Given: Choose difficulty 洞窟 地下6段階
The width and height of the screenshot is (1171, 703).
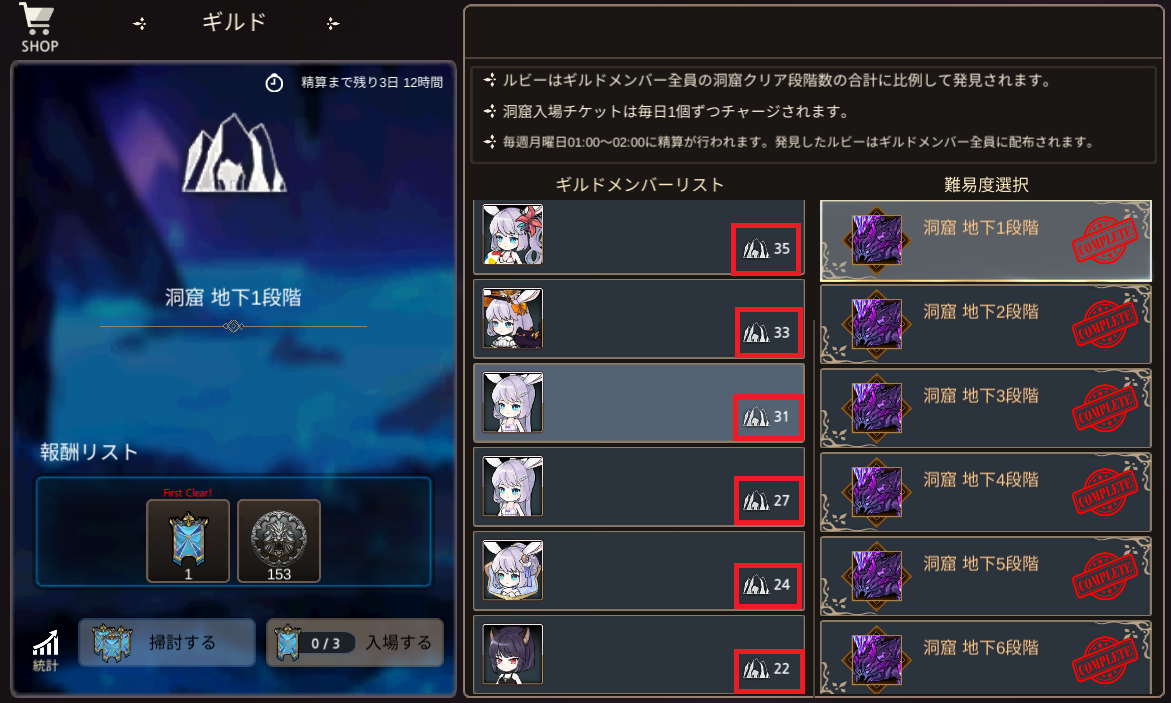Looking at the screenshot, I should click(x=986, y=657).
